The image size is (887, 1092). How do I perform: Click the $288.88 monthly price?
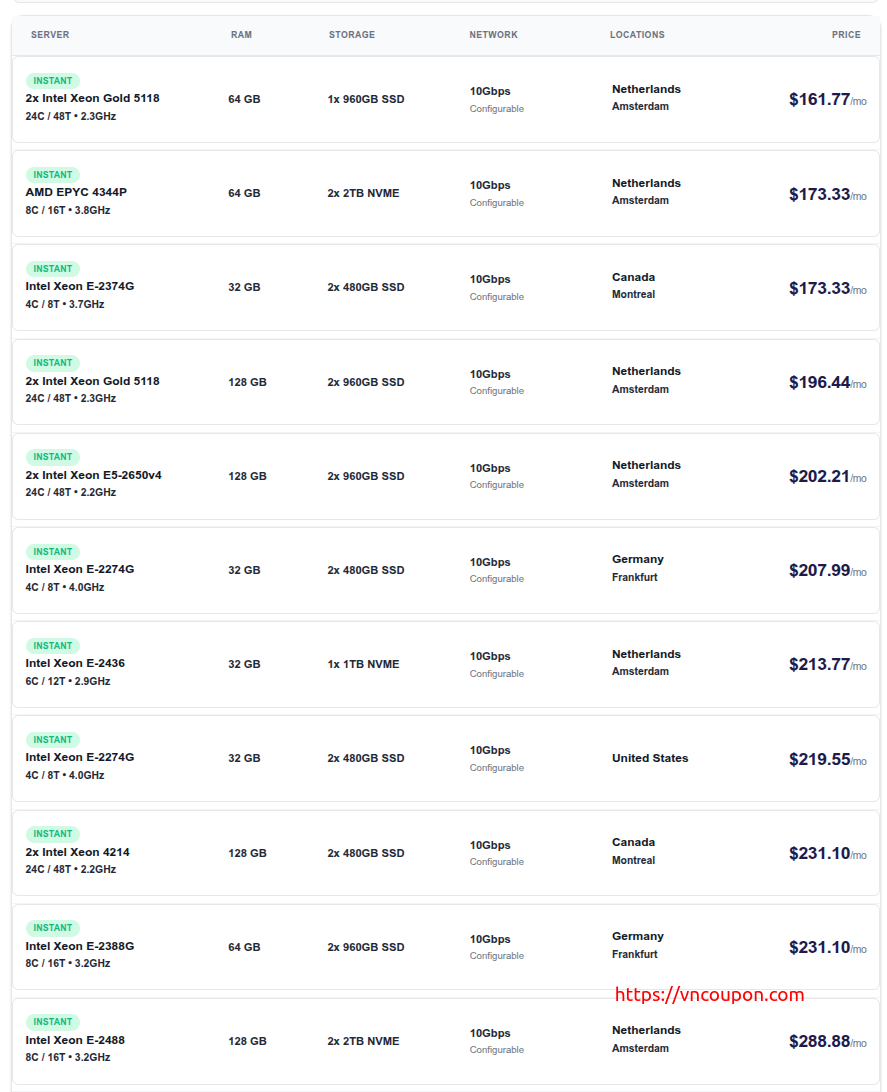click(x=819, y=1042)
